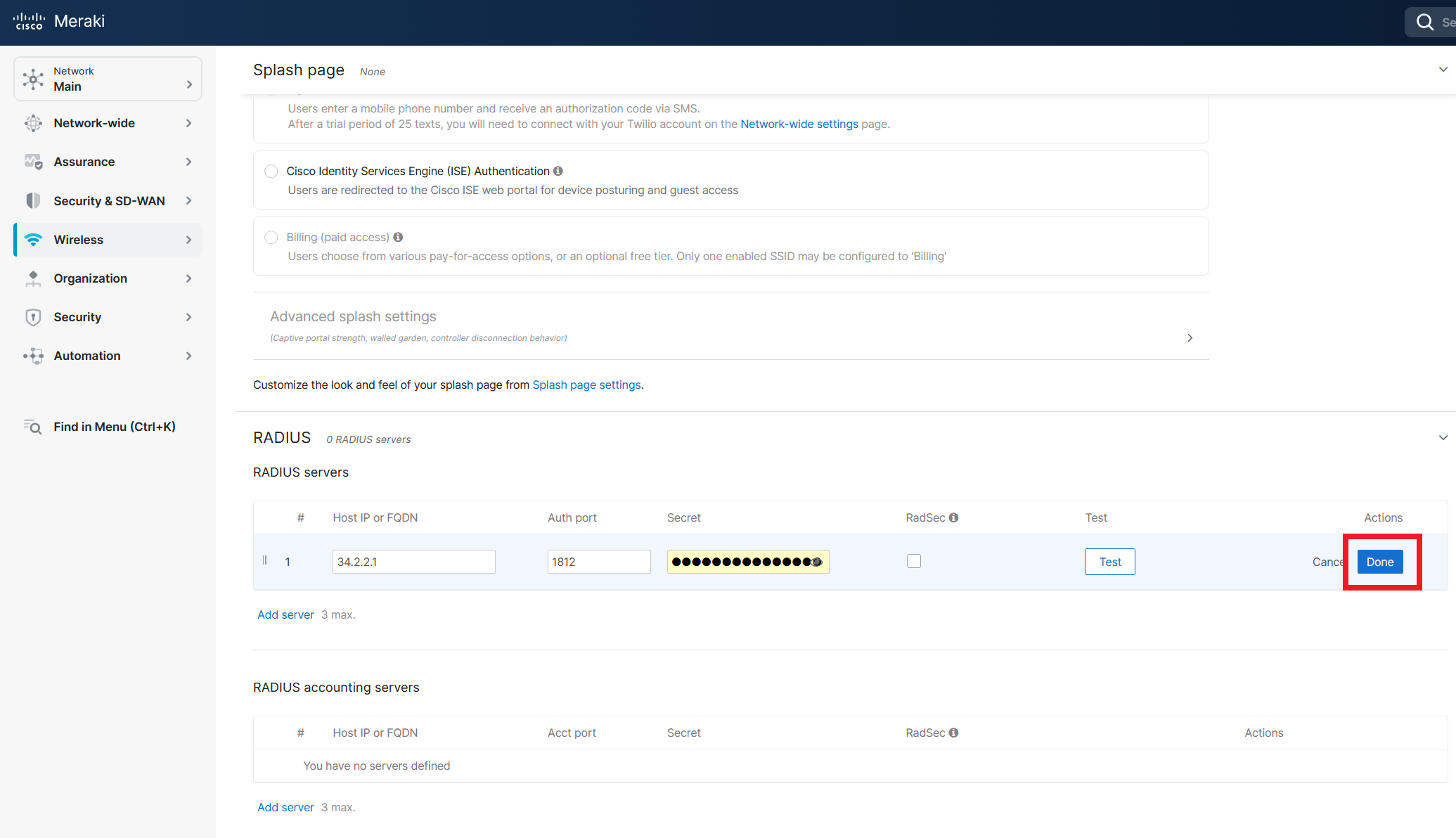Collapse the RADIUS section chevron
The width and height of the screenshot is (1456, 838).
coord(1443,437)
